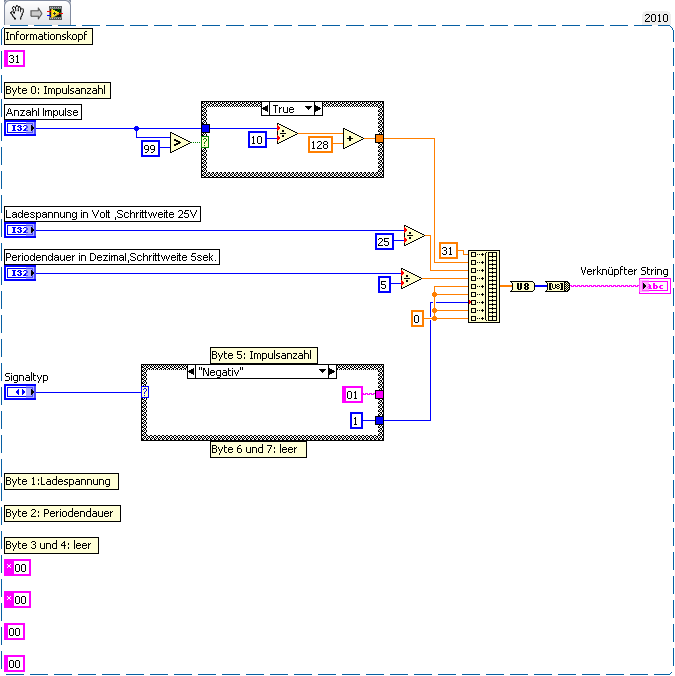Click the divide node fed by constant 25
Screen dimensions: 675x676
[414, 235]
